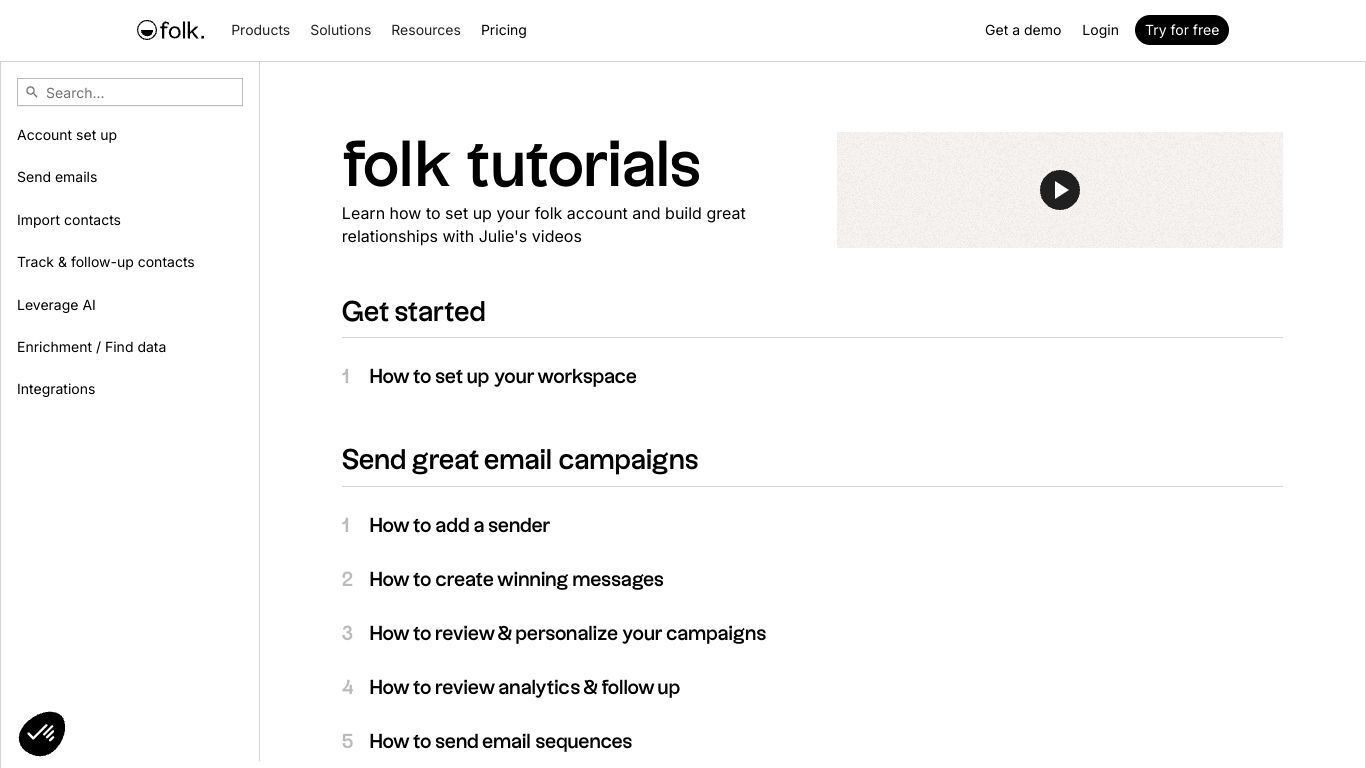1366x768 pixels.
Task: Open How to create winning messages tutorial
Action: point(516,580)
